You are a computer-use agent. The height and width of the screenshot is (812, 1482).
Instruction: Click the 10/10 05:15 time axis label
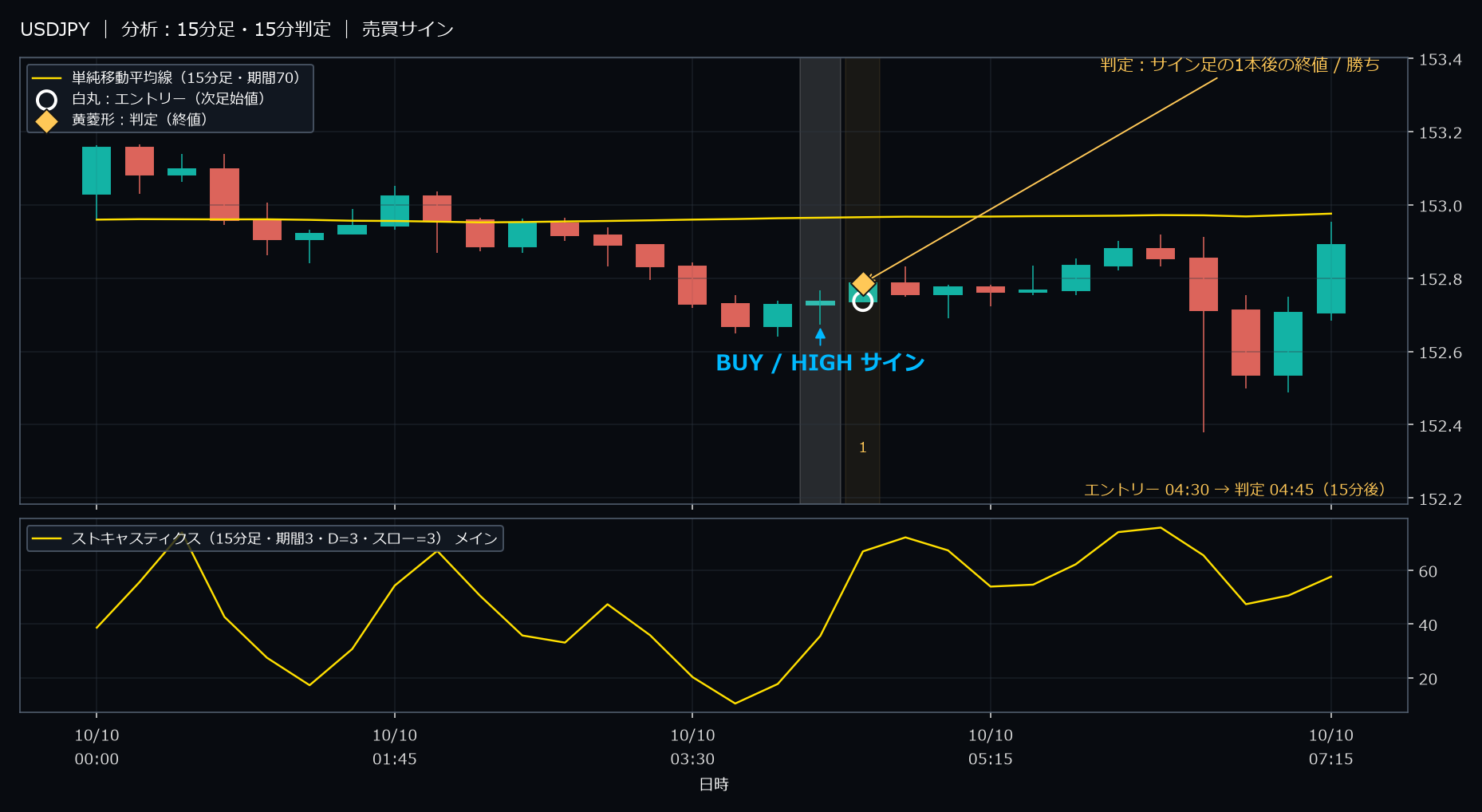click(x=991, y=747)
